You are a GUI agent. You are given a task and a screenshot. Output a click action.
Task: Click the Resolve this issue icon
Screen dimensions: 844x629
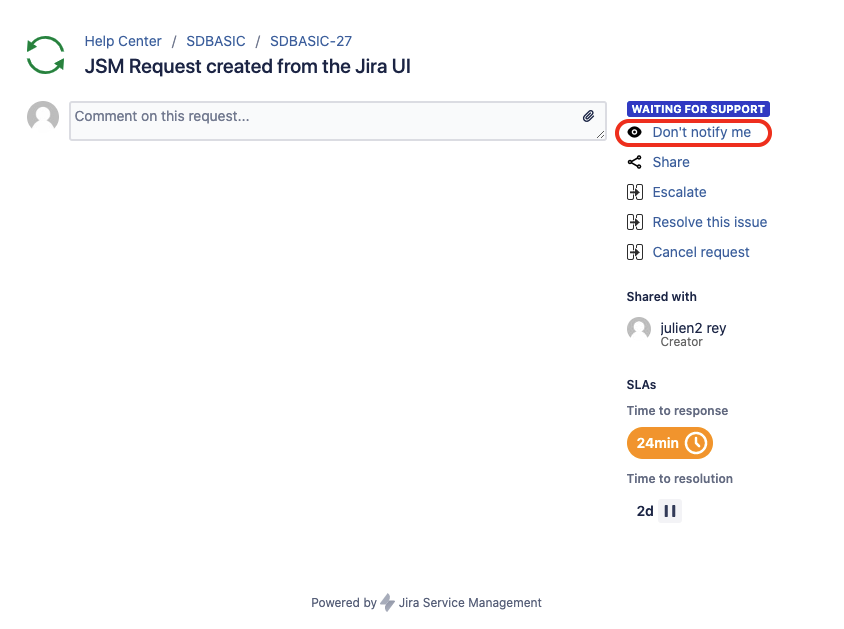[x=635, y=222]
